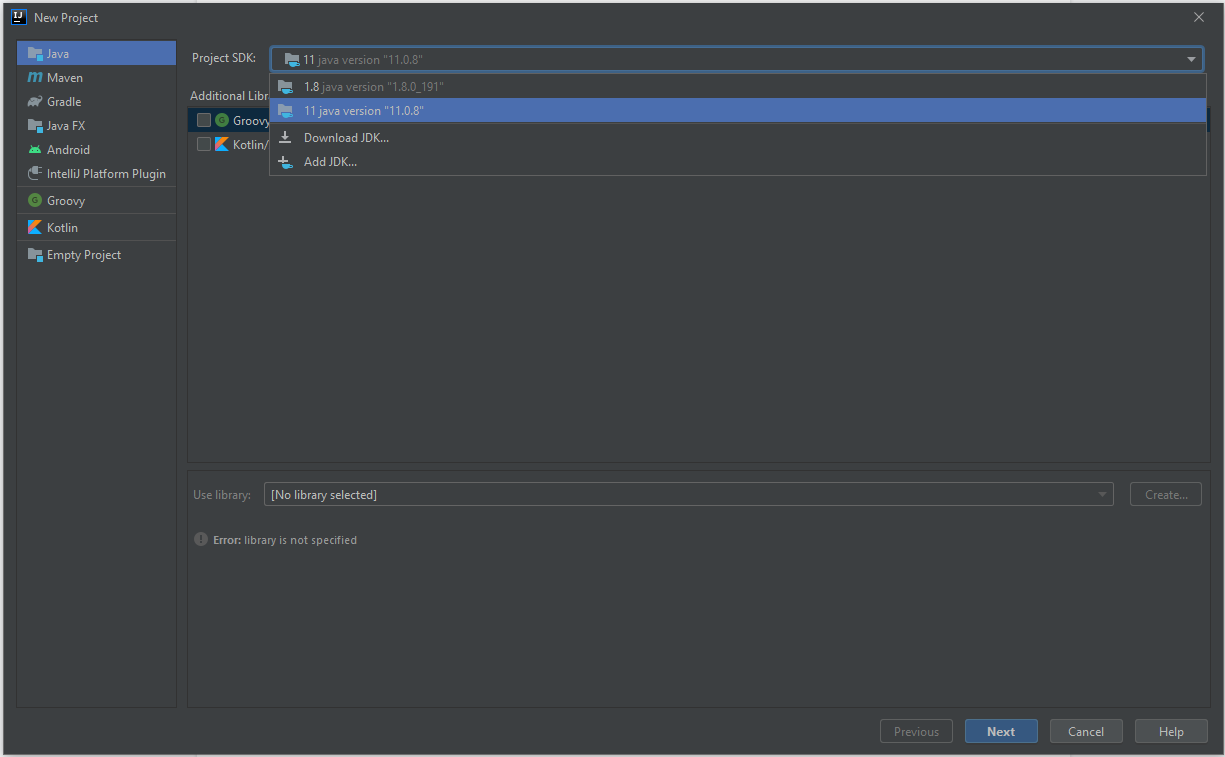Enable the Groovy library checkbox
1225x757 pixels.
tap(204, 120)
